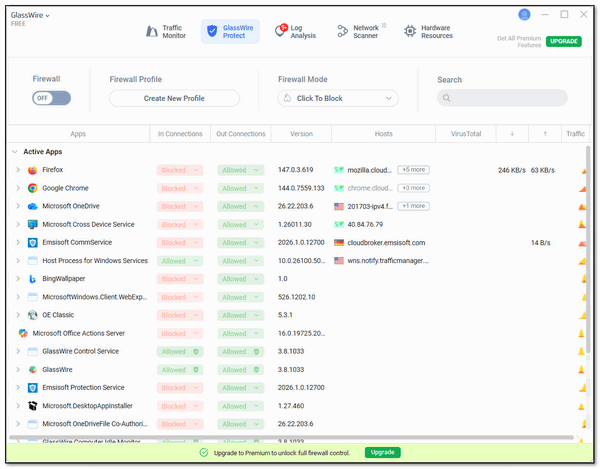Viewport: 600px width, 469px height.
Task: Click the OE Classic app icon
Action: (x=33, y=315)
